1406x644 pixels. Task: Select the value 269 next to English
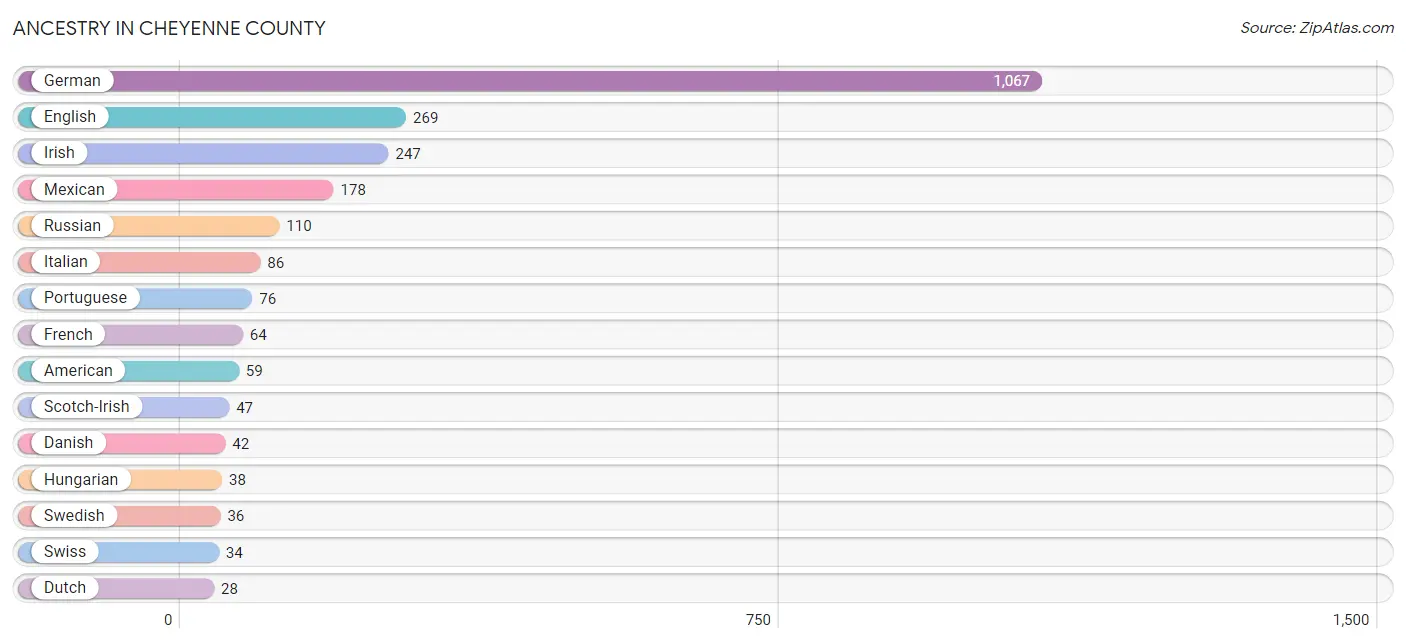tap(426, 118)
